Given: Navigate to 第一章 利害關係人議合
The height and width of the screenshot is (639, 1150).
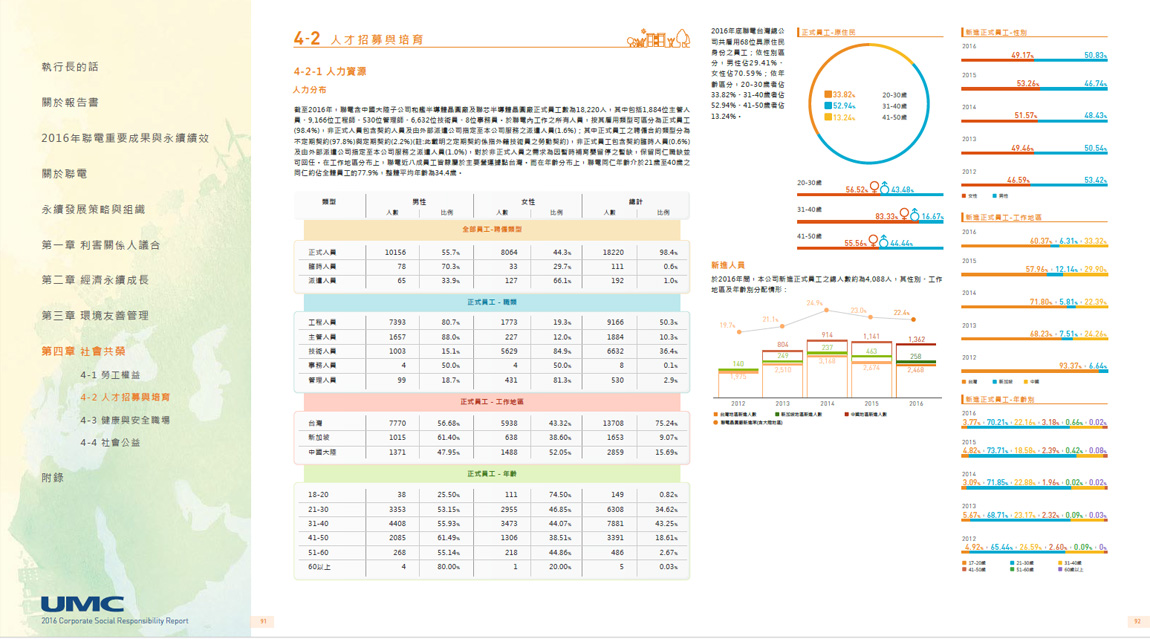Looking at the screenshot, I should [100, 245].
